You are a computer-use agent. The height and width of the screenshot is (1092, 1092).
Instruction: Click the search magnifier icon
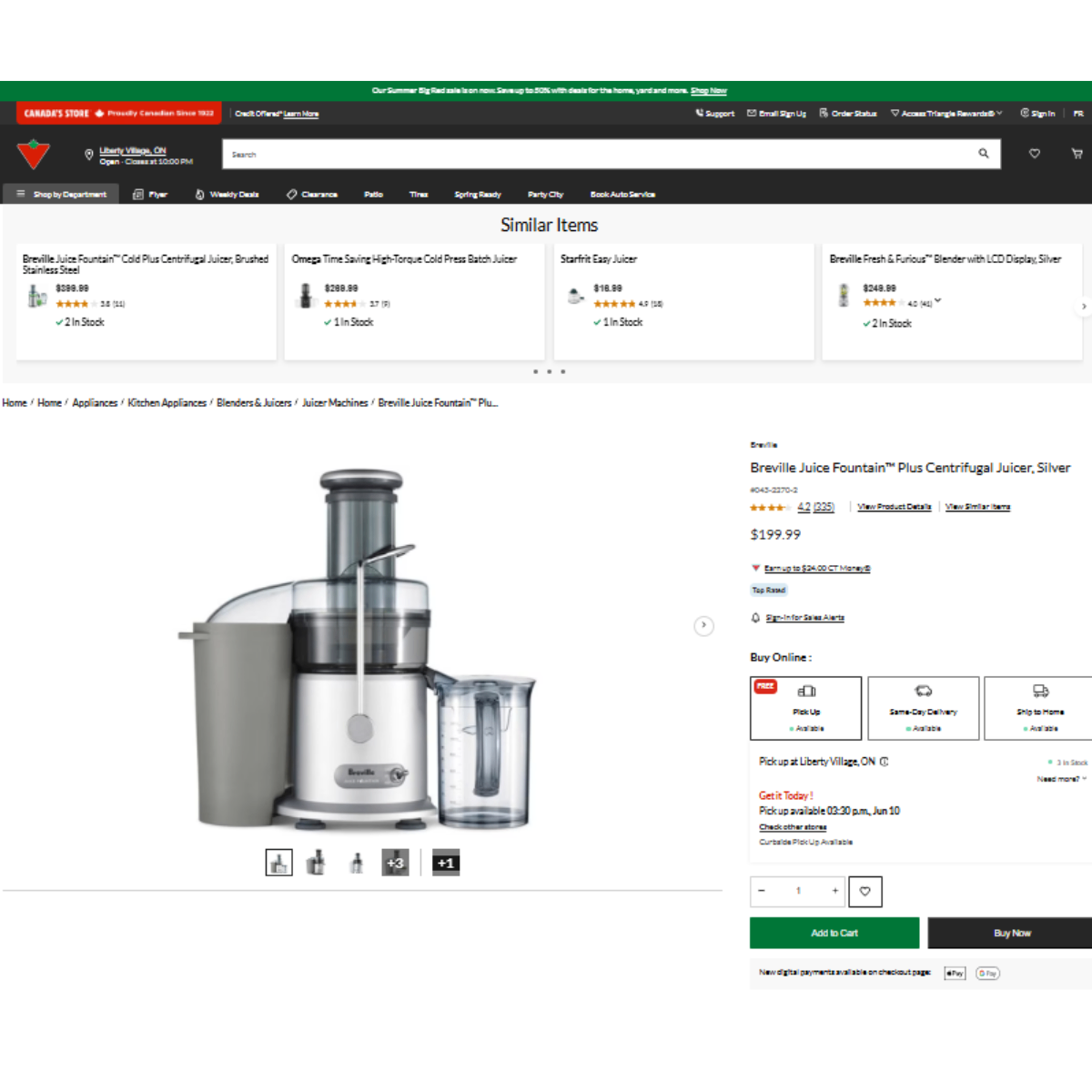click(x=984, y=154)
